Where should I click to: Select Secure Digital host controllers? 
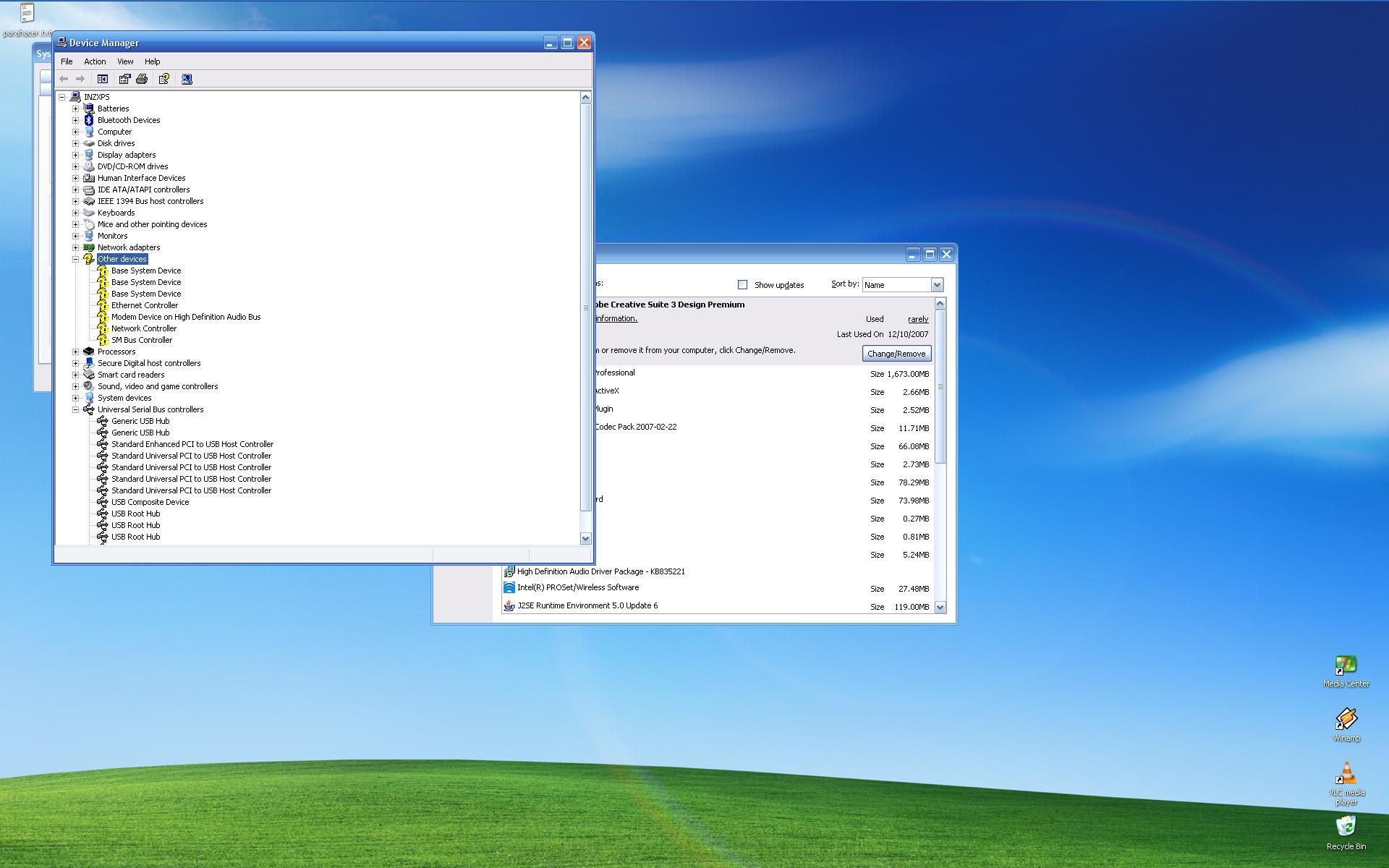click(x=149, y=363)
